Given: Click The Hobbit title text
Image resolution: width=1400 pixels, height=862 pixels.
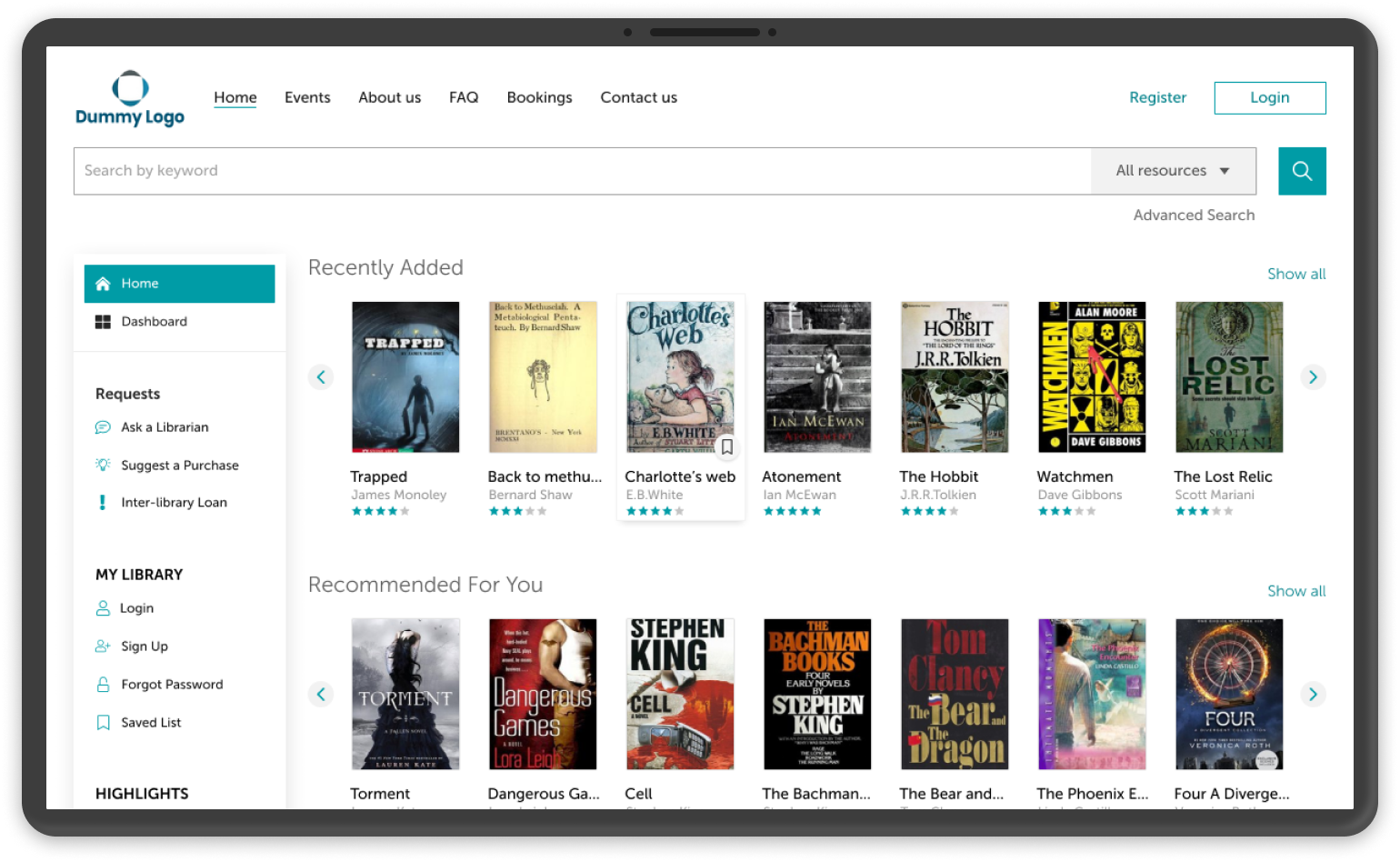Looking at the screenshot, I should click(x=939, y=476).
